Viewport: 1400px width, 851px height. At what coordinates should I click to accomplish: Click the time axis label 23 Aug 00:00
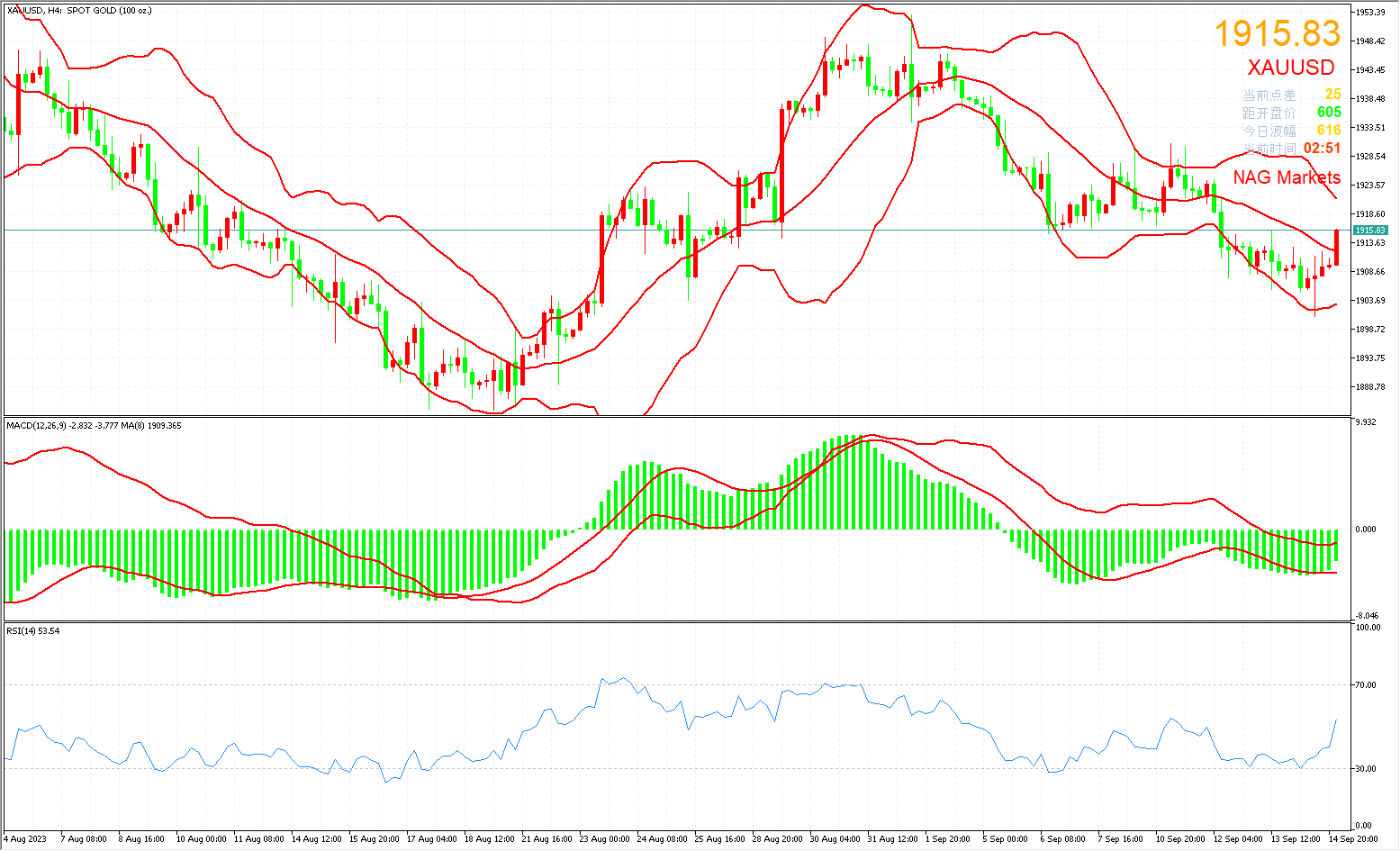coord(605,839)
